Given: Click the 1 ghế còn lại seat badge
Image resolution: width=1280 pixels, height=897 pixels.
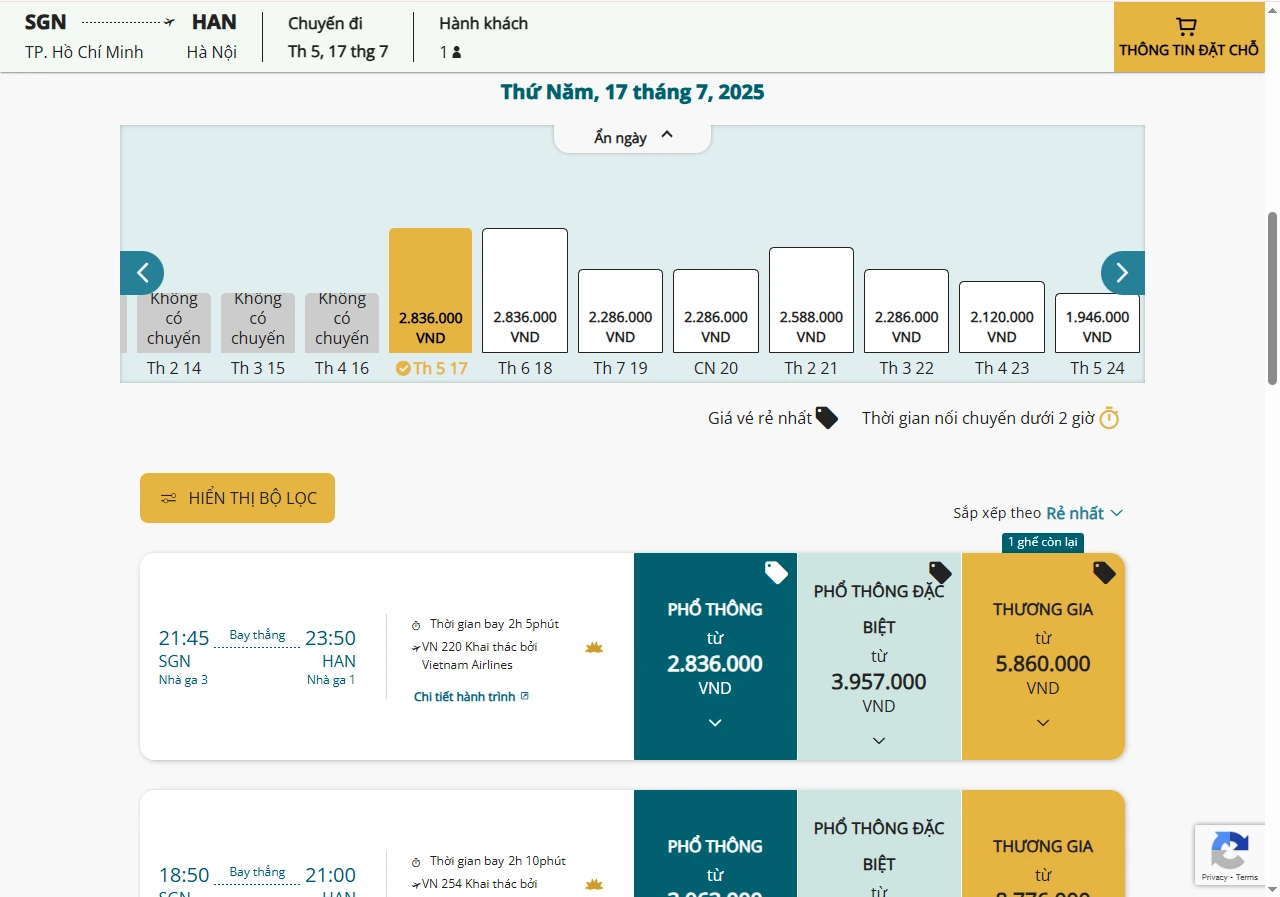Looking at the screenshot, I should [x=1043, y=542].
